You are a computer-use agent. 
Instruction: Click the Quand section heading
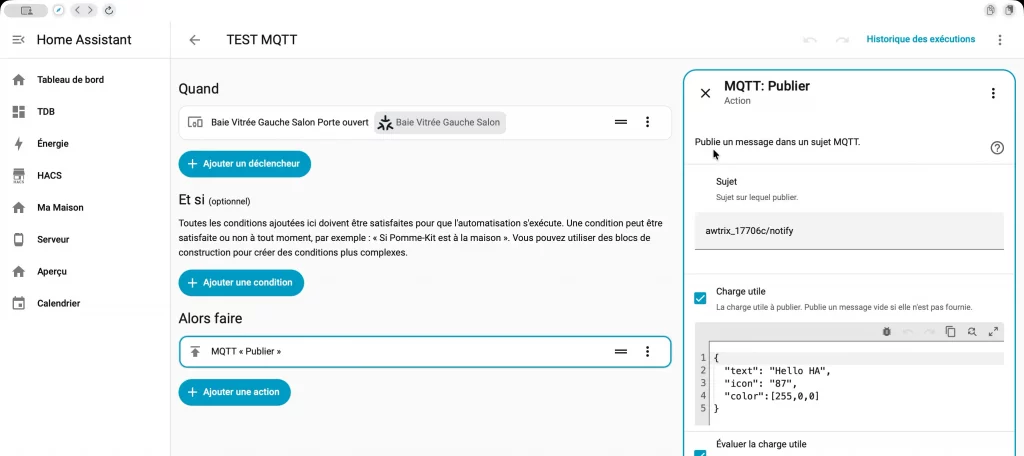[199, 89]
